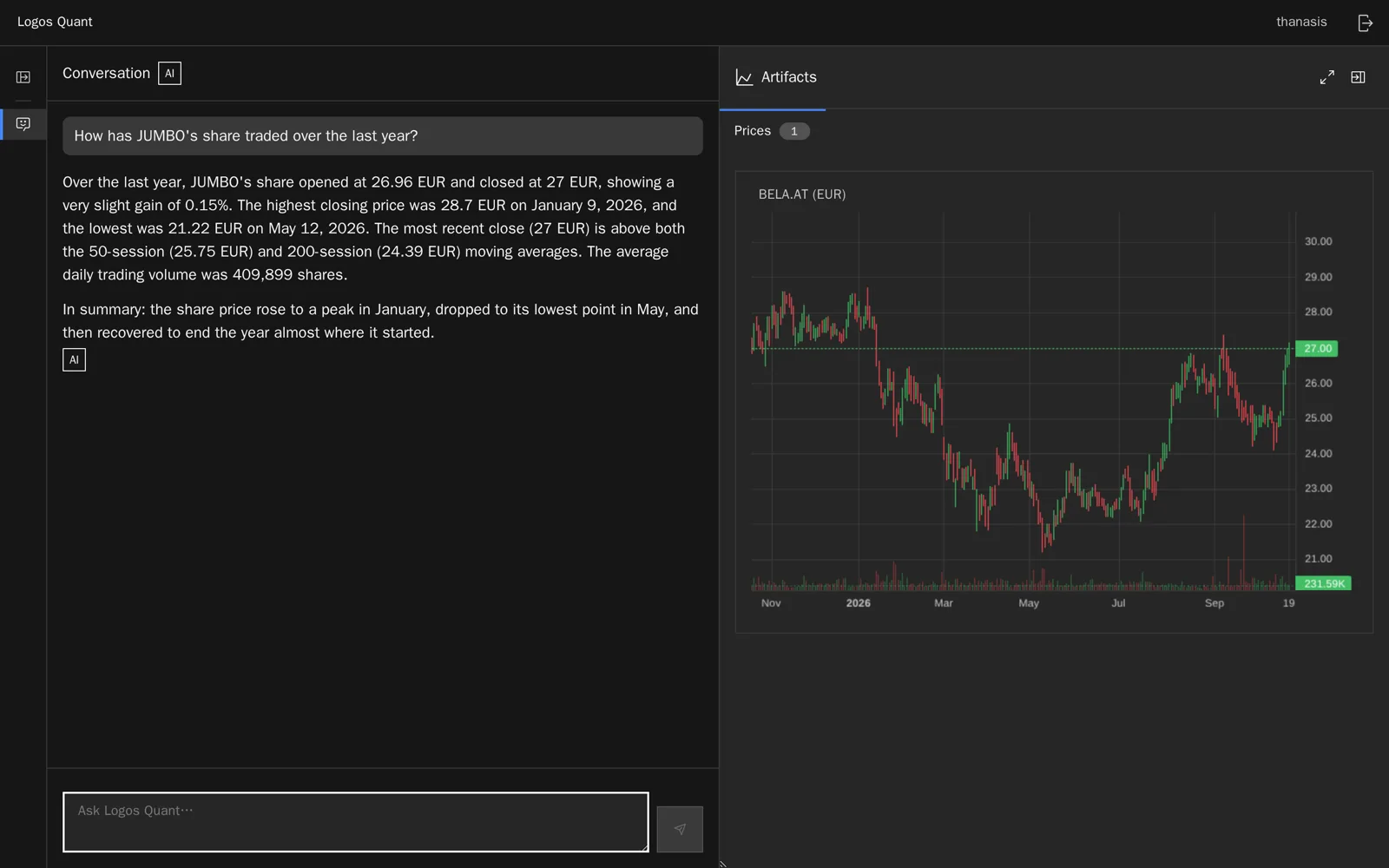Image resolution: width=1389 pixels, height=868 pixels.
Task: Click the 29.00 price axis label
Action: (x=1318, y=277)
